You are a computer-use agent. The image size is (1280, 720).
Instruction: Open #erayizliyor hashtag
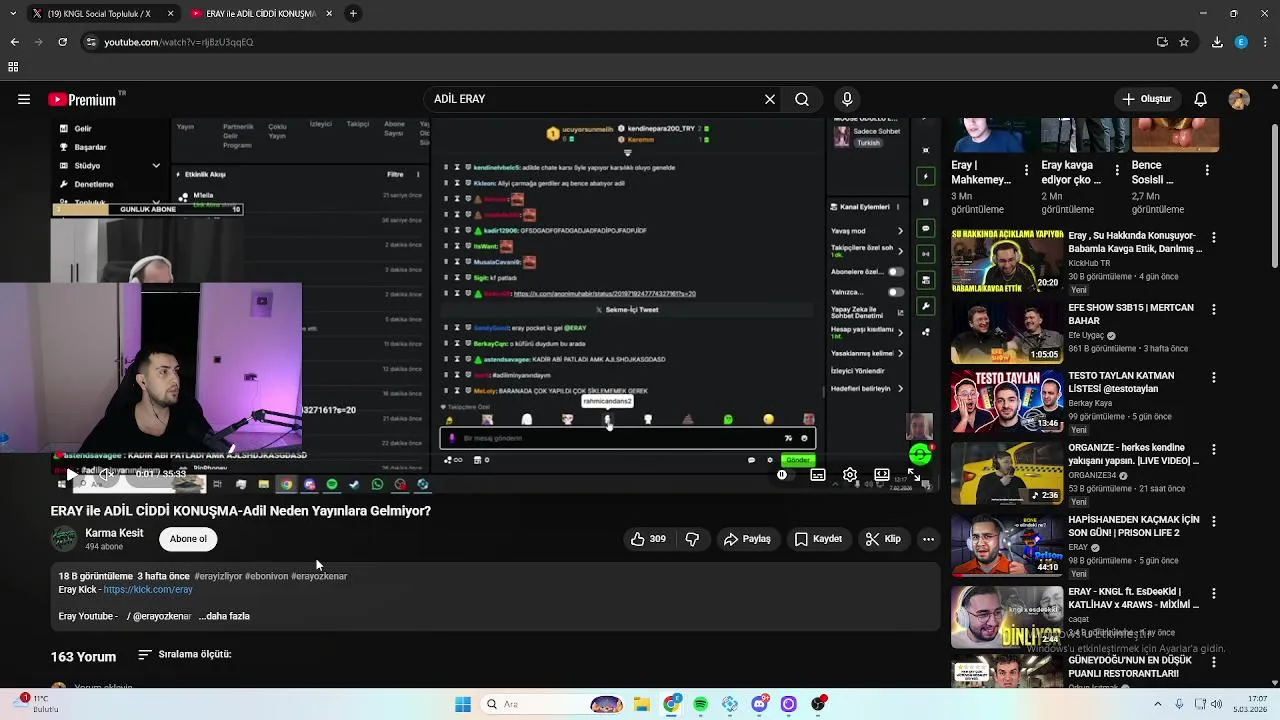218,577
